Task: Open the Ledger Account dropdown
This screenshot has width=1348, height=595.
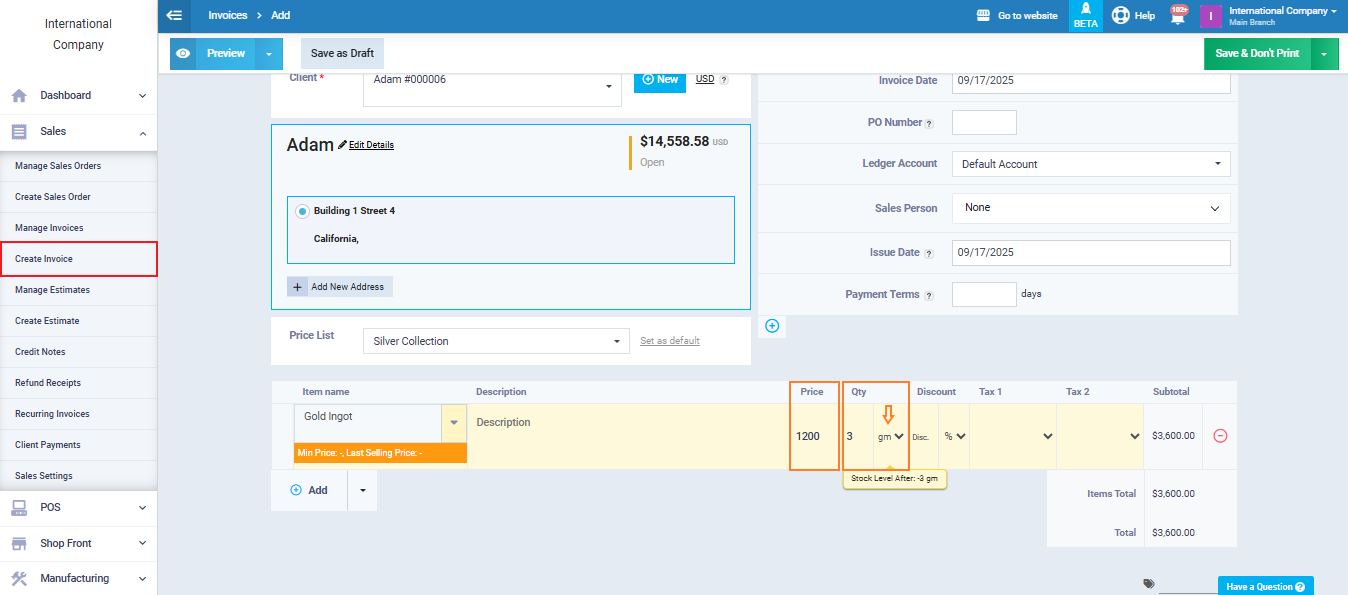Action: pyautogui.click(x=1091, y=164)
